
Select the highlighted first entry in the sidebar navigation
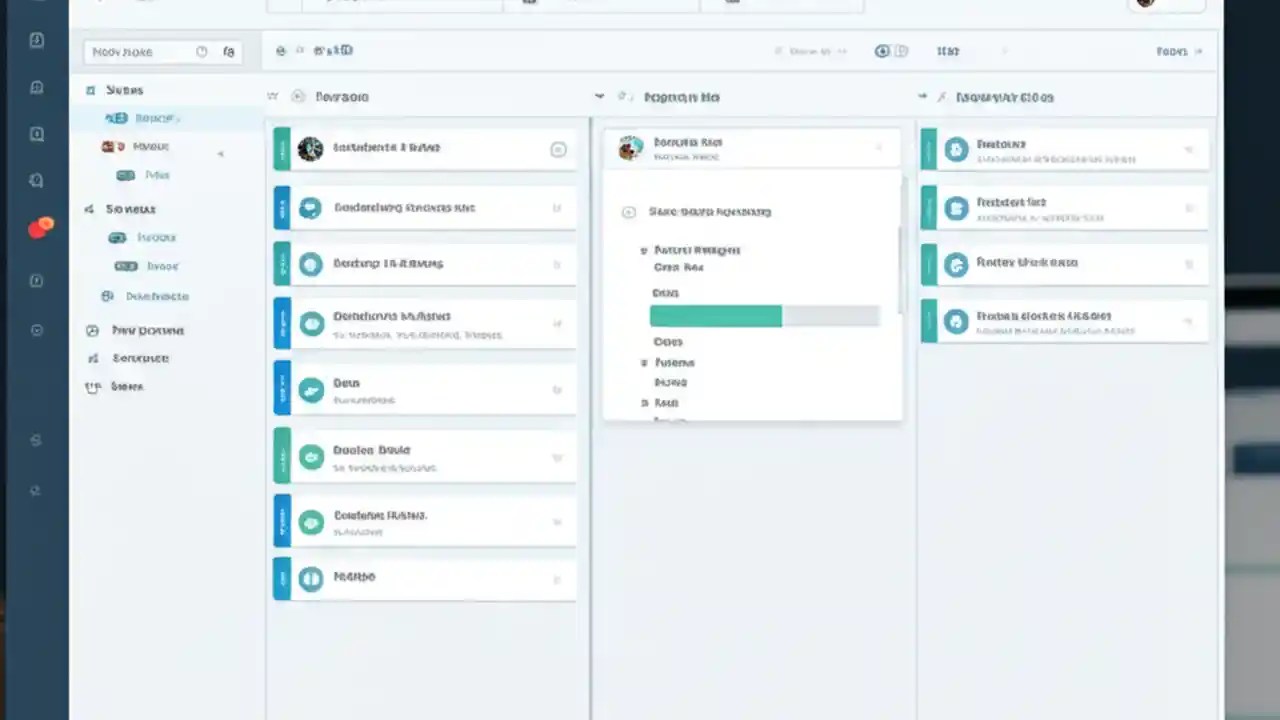[150, 118]
